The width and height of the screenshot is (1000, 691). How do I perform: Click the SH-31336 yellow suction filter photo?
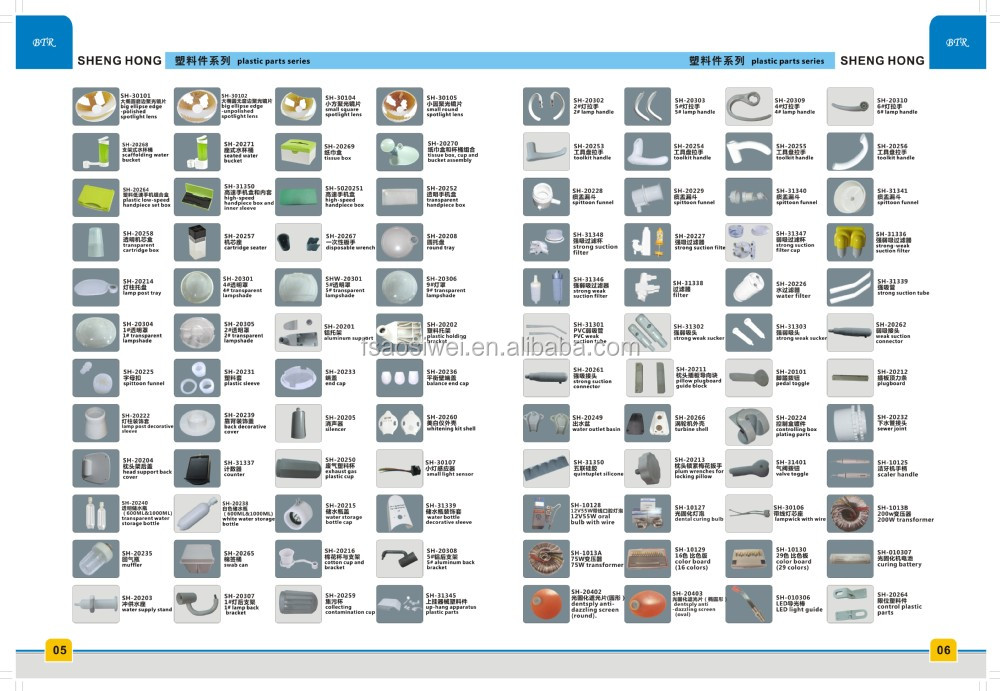(850, 242)
